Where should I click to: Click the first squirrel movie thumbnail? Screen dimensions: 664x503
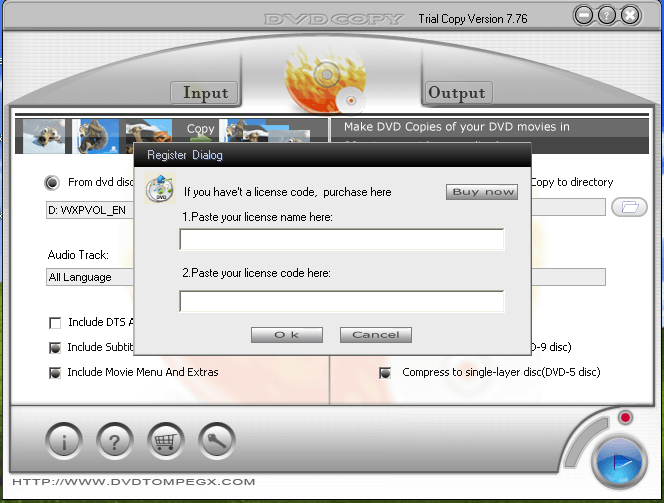pyautogui.click(x=44, y=136)
